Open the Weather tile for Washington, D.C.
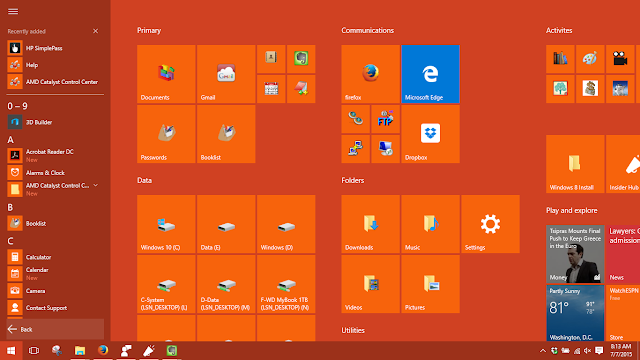Viewport: 640px width, 360px height. (575, 313)
